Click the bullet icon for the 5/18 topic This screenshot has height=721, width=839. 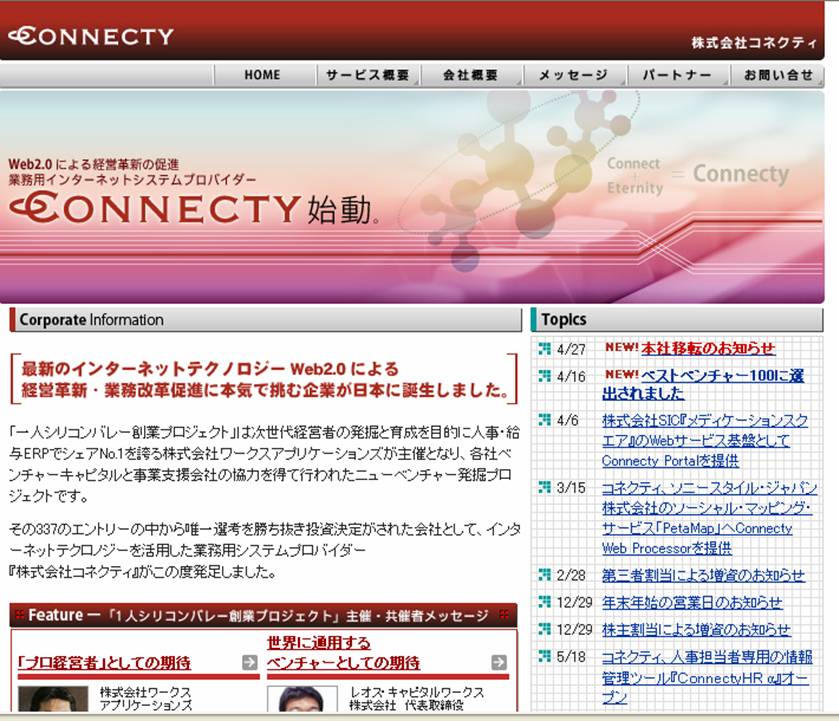click(544, 656)
